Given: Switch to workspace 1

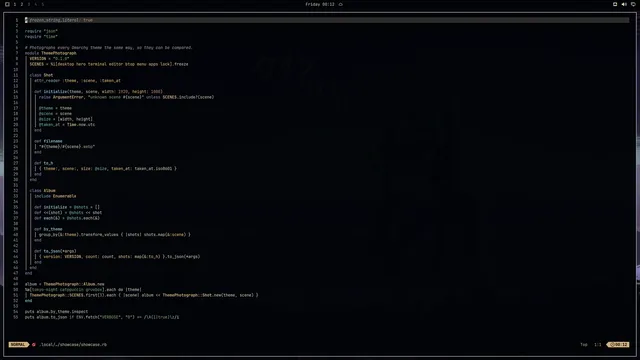Looking at the screenshot, I should [15, 4].
